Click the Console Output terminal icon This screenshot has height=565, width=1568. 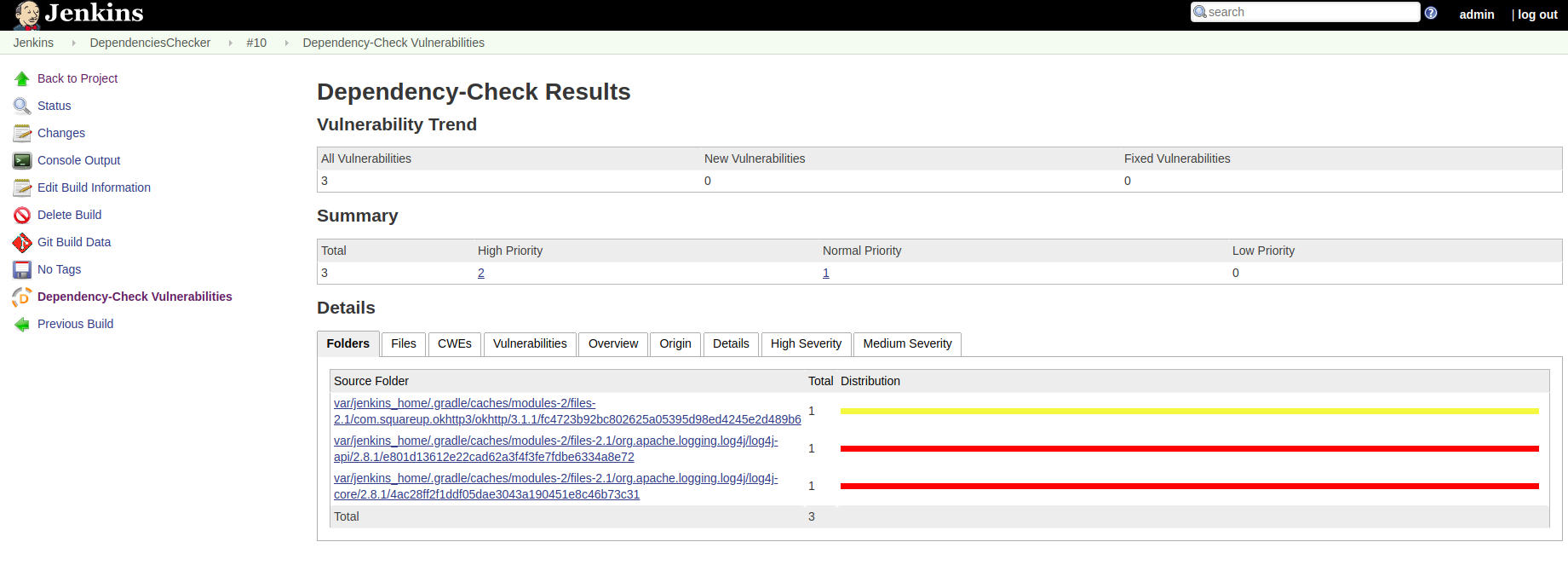point(22,160)
